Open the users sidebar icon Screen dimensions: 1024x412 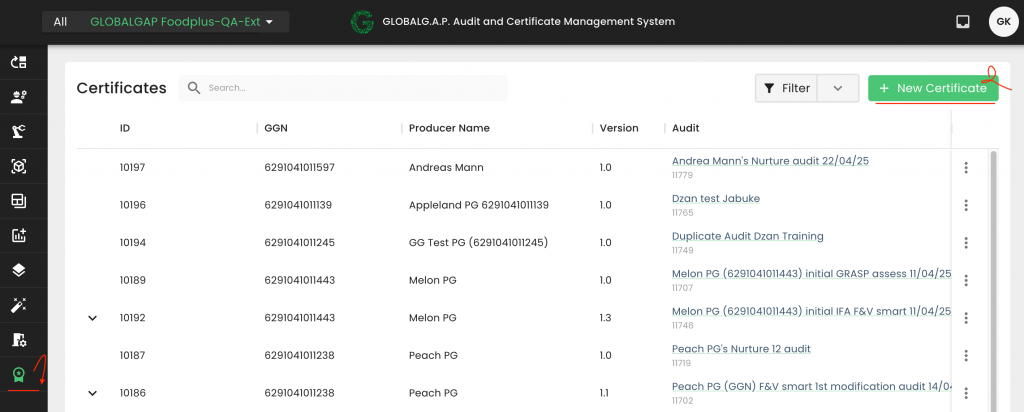pos(18,97)
